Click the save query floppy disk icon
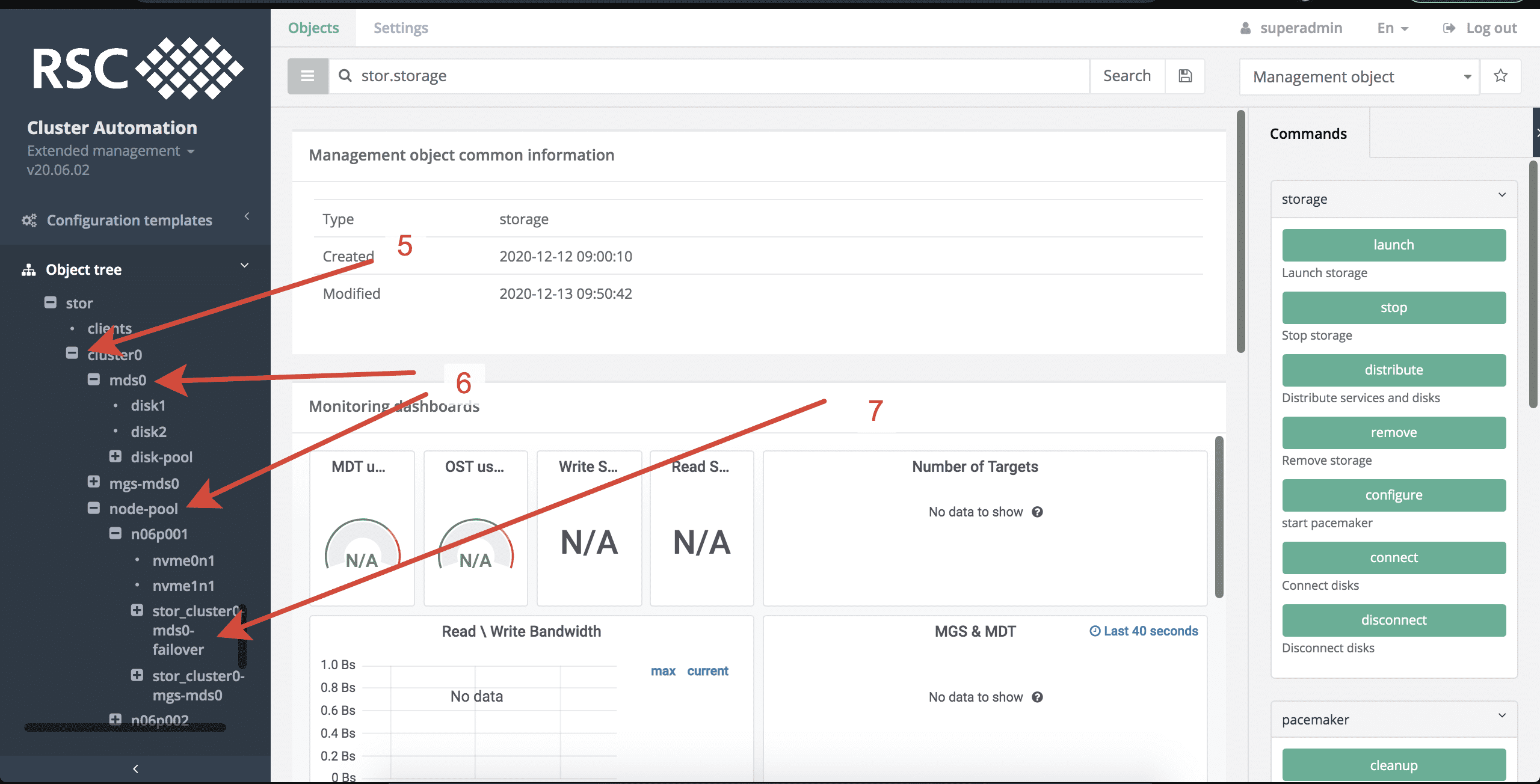This screenshot has height=784, width=1540. point(1184,76)
